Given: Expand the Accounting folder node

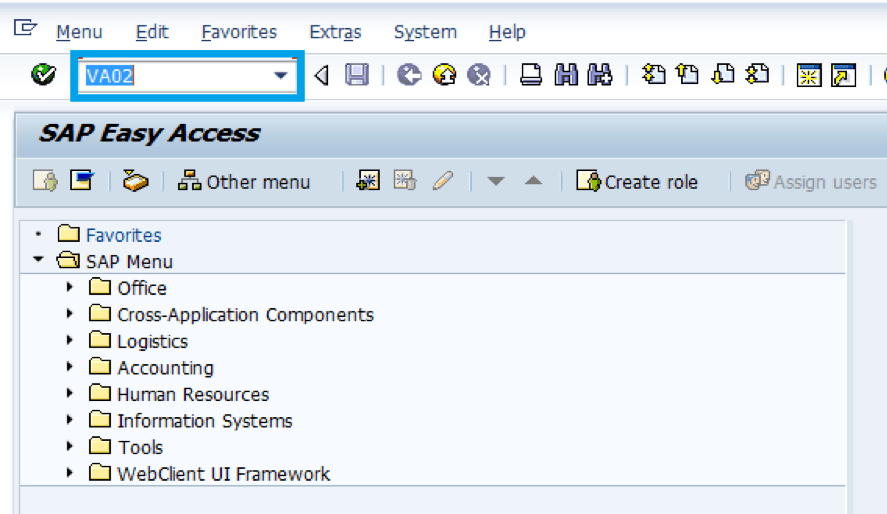Looking at the screenshot, I should [x=70, y=366].
